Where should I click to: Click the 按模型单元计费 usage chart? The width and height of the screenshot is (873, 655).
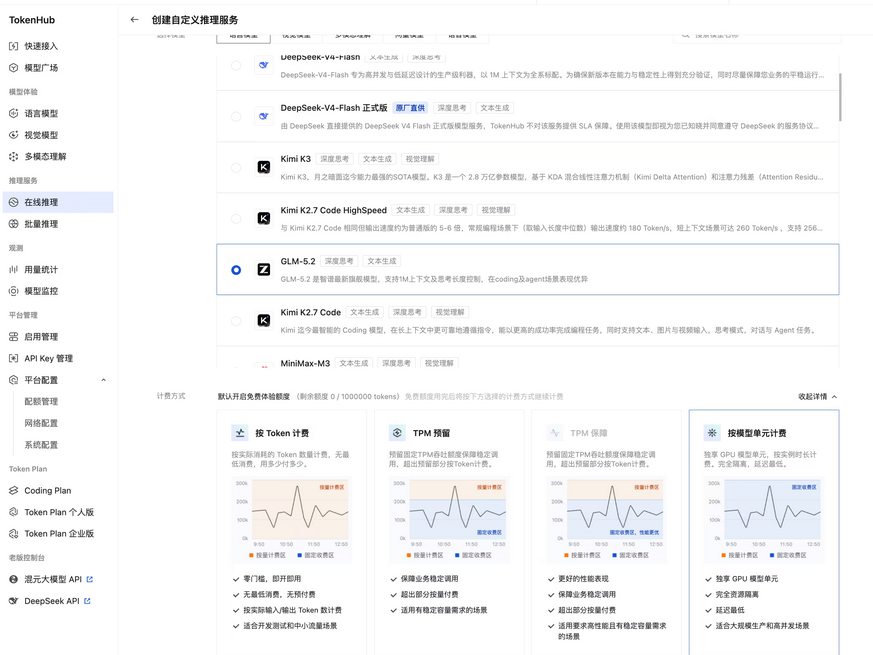[x=764, y=520]
